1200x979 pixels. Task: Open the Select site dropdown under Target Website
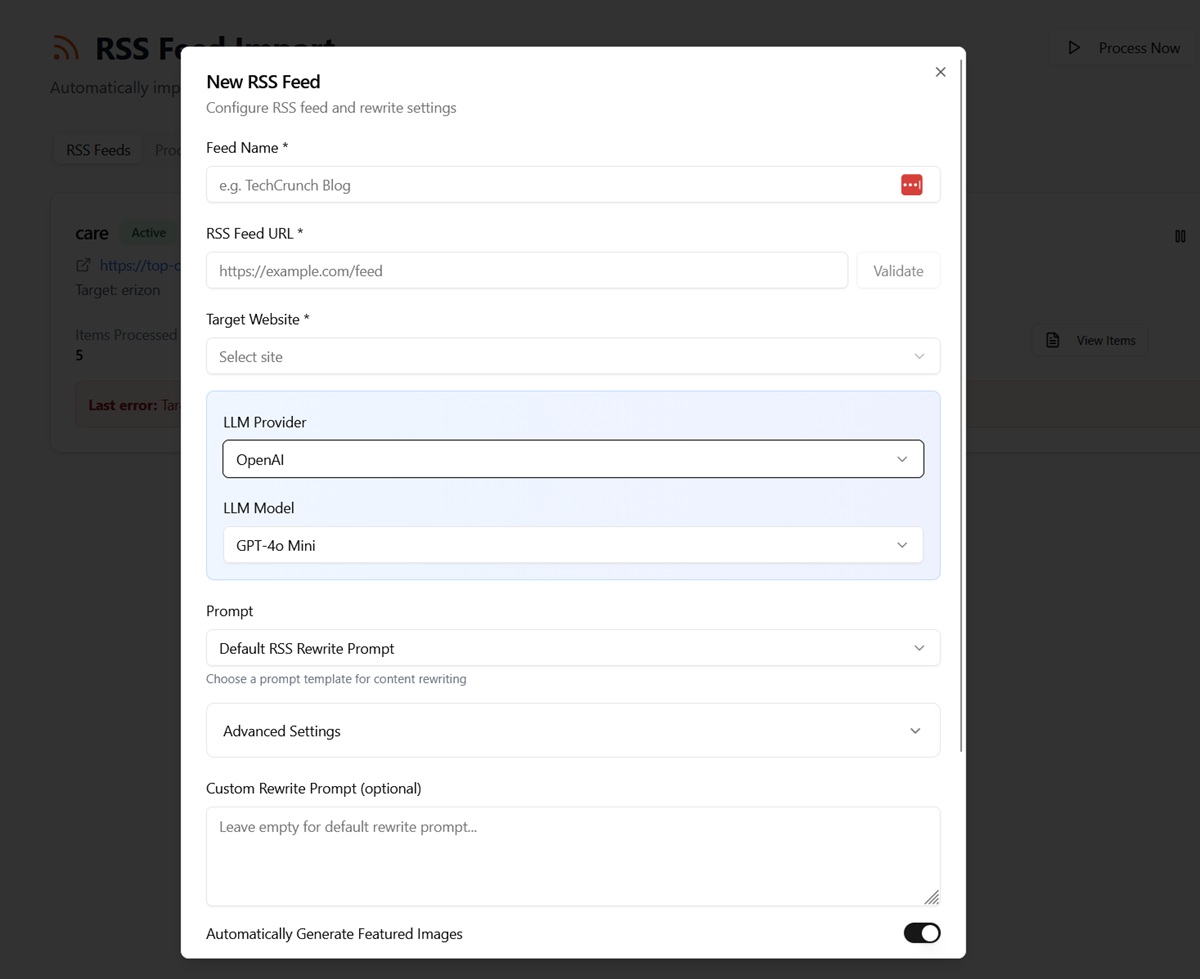(x=572, y=356)
